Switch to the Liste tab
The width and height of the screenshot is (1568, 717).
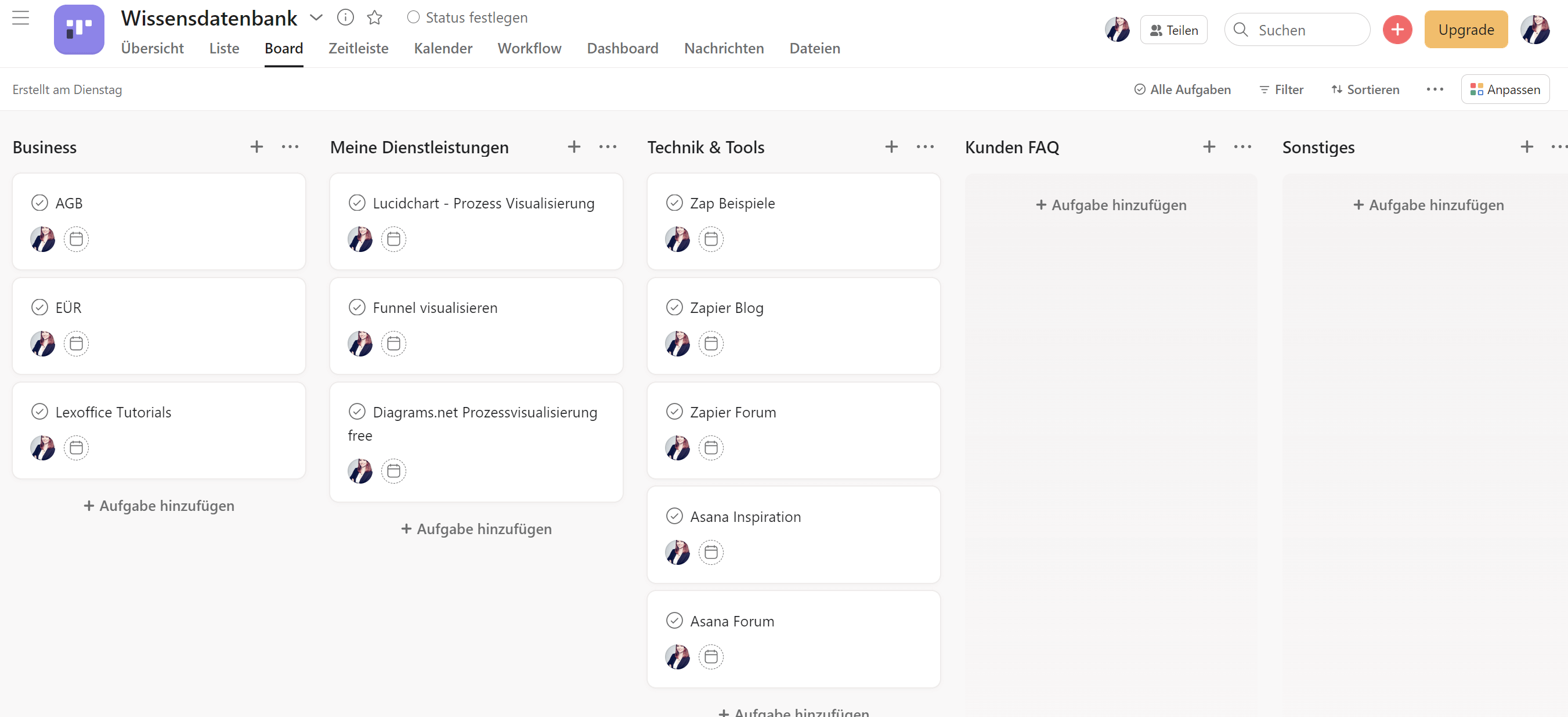click(224, 48)
